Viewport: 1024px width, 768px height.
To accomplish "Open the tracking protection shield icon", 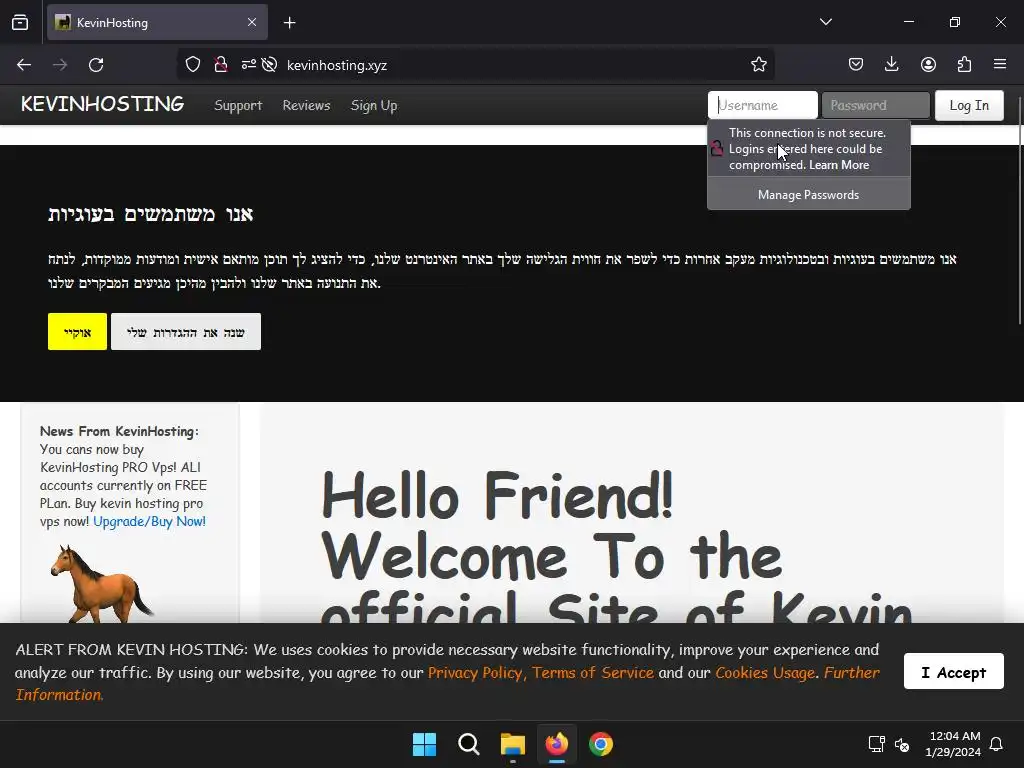I will [193, 65].
